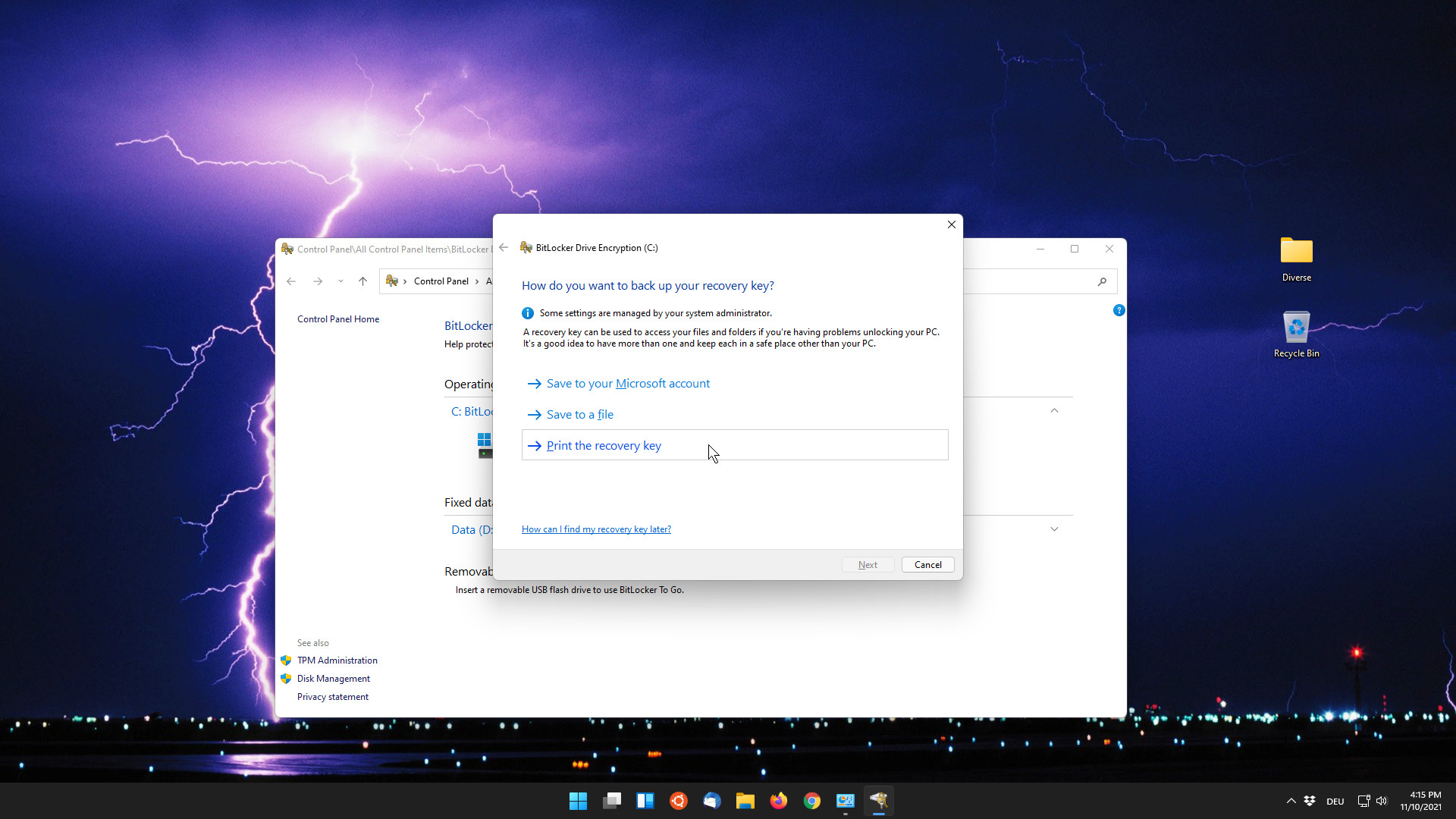Open Task View from the taskbar
The width and height of the screenshot is (1456, 819).
612,801
